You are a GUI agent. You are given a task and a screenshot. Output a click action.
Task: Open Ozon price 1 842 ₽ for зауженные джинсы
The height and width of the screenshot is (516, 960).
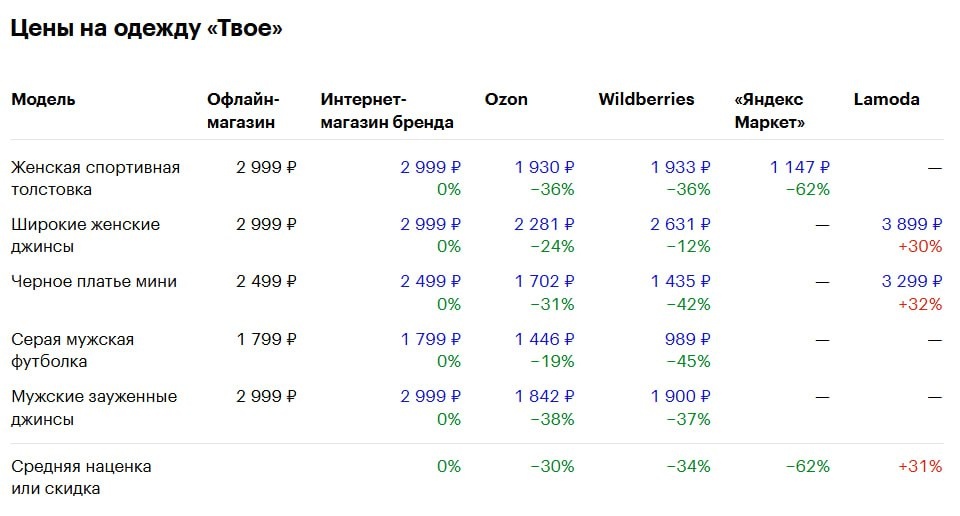[544, 397]
